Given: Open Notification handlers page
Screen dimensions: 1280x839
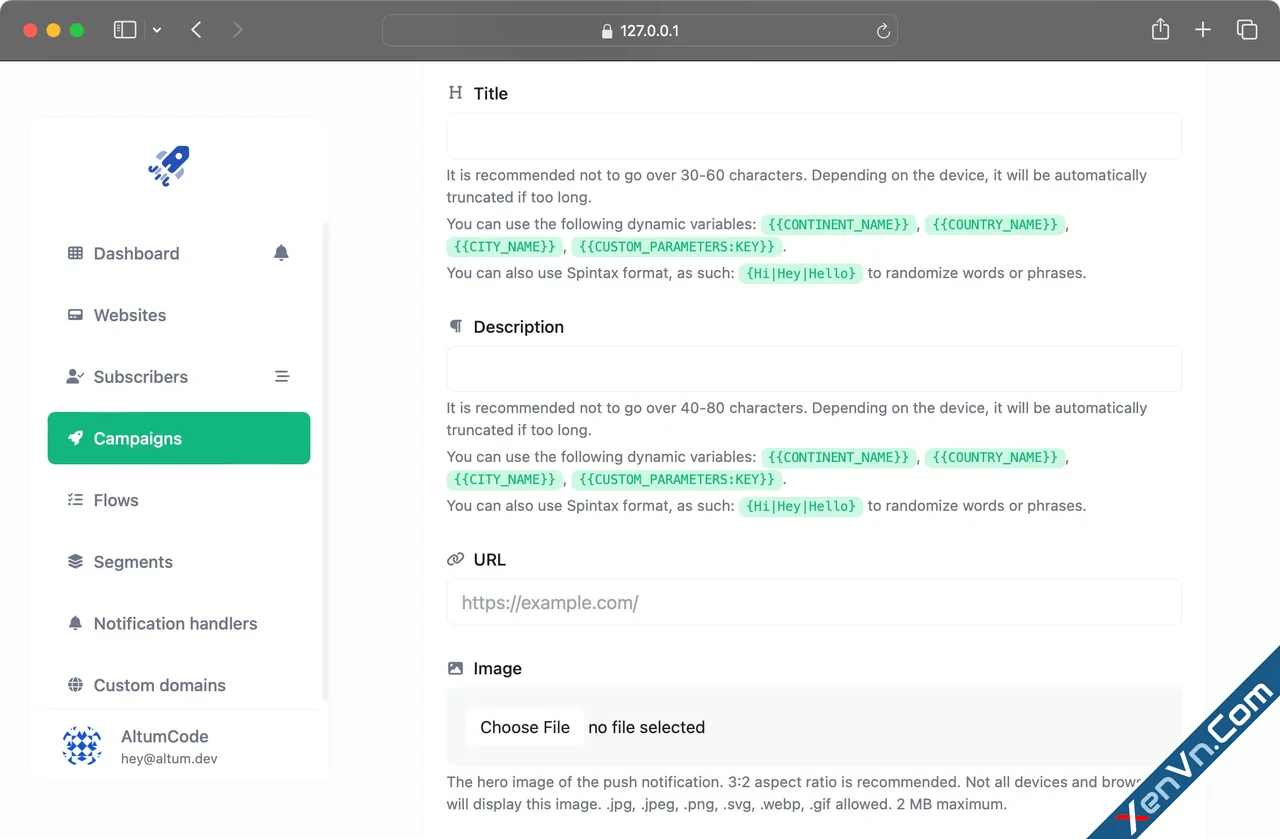Looking at the screenshot, I should coord(175,624).
